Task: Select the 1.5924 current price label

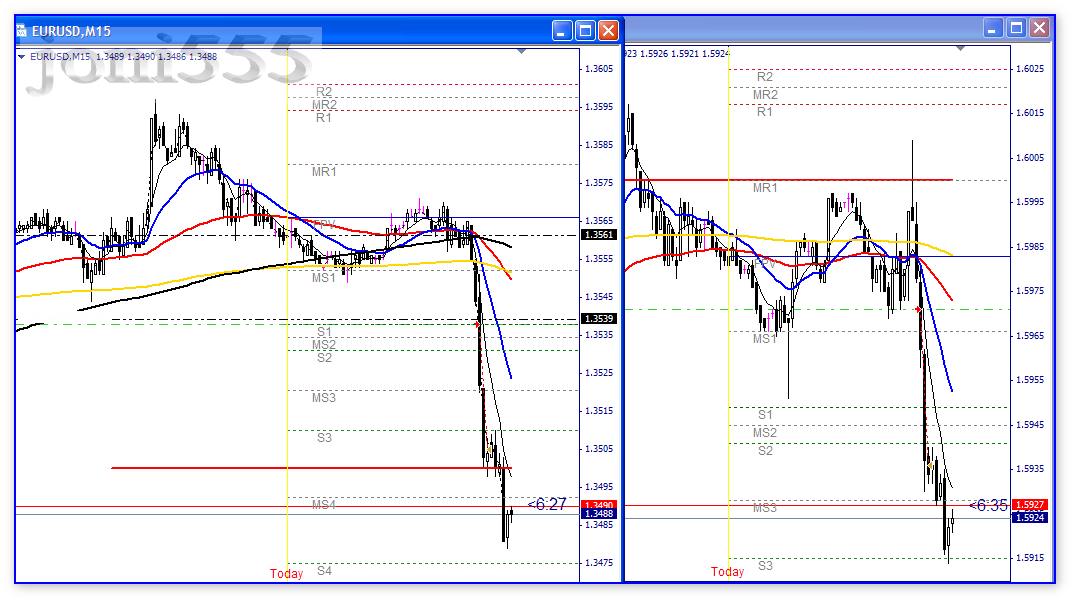Action: (x=1029, y=517)
